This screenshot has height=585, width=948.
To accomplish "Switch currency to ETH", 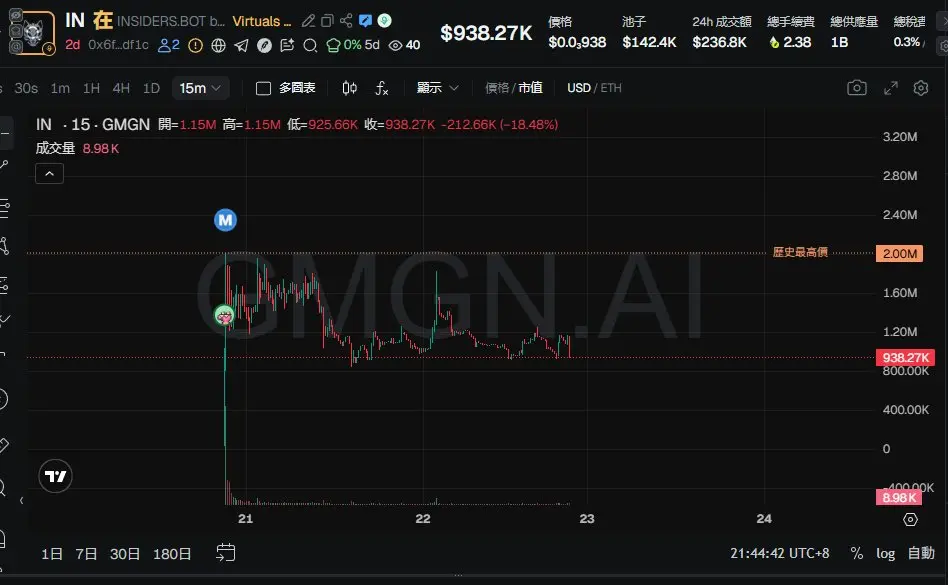I will pos(611,88).
